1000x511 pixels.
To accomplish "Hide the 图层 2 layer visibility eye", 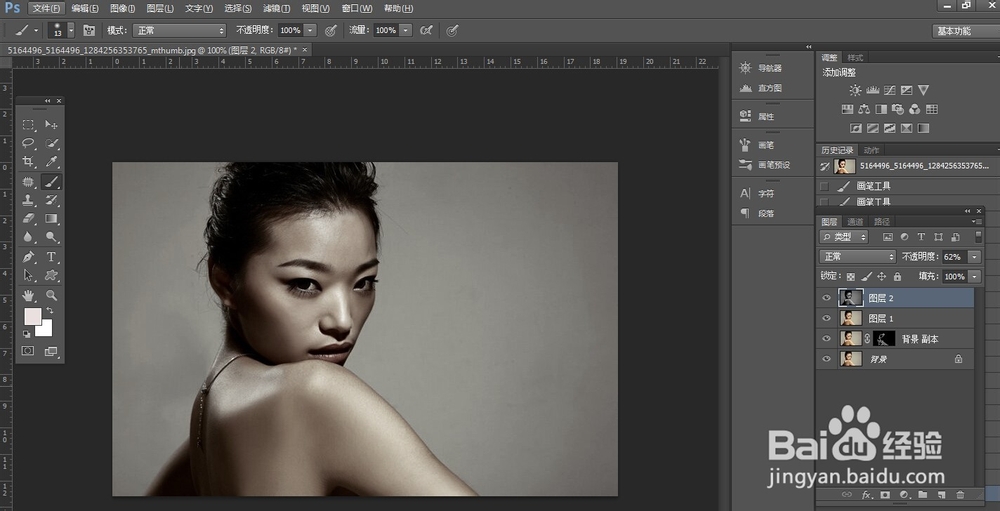I will tap(826, 298).
